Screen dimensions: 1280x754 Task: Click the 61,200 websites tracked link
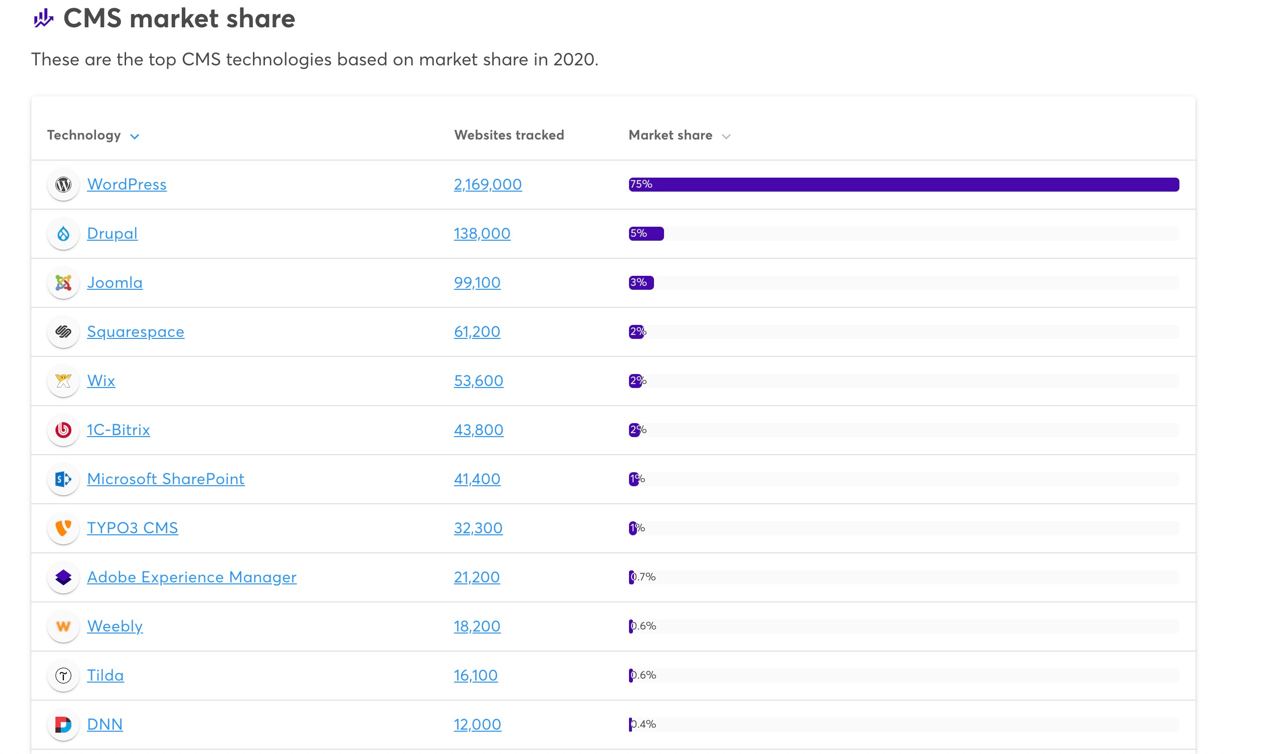[477, 331]
